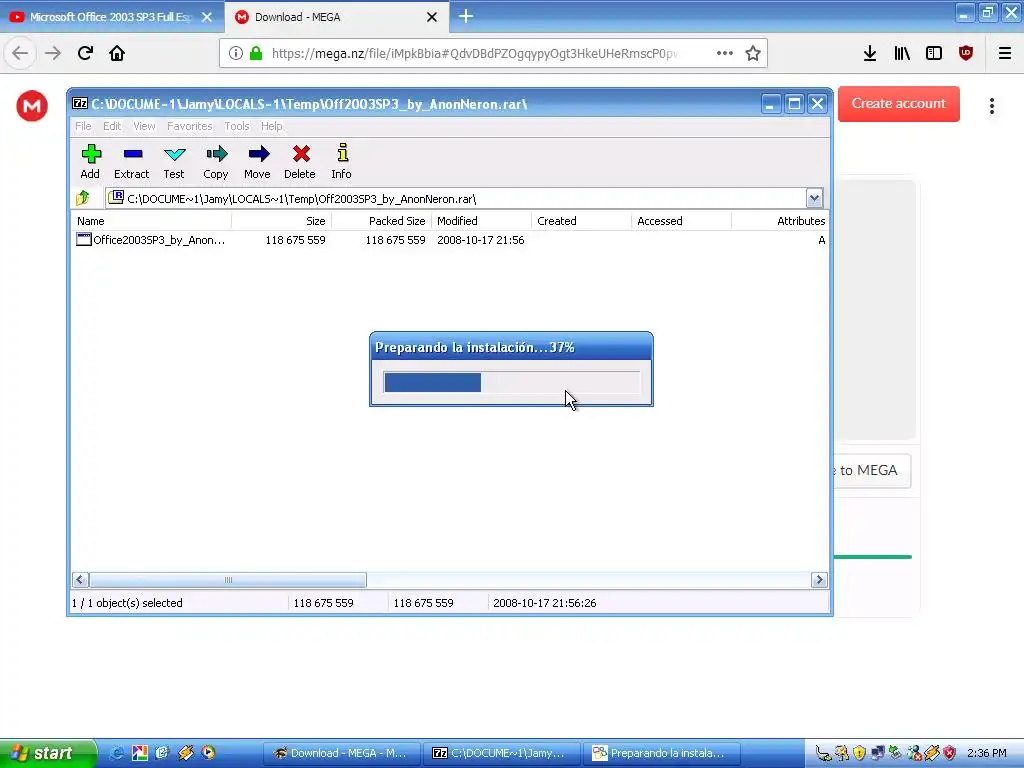Open the Favorites menu in 7-Zip
The height and width of the screenshot is (768, 1024).
tap(189, 126)
